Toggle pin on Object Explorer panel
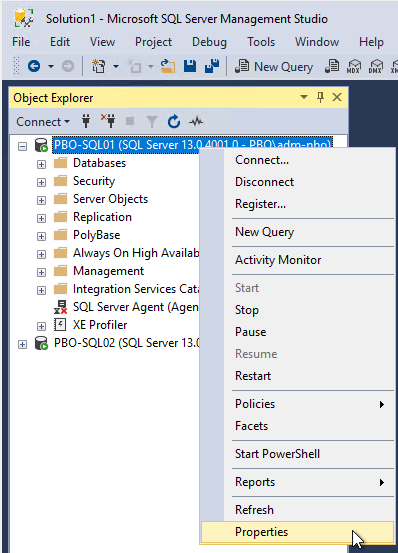 click(x=320, y=97)
